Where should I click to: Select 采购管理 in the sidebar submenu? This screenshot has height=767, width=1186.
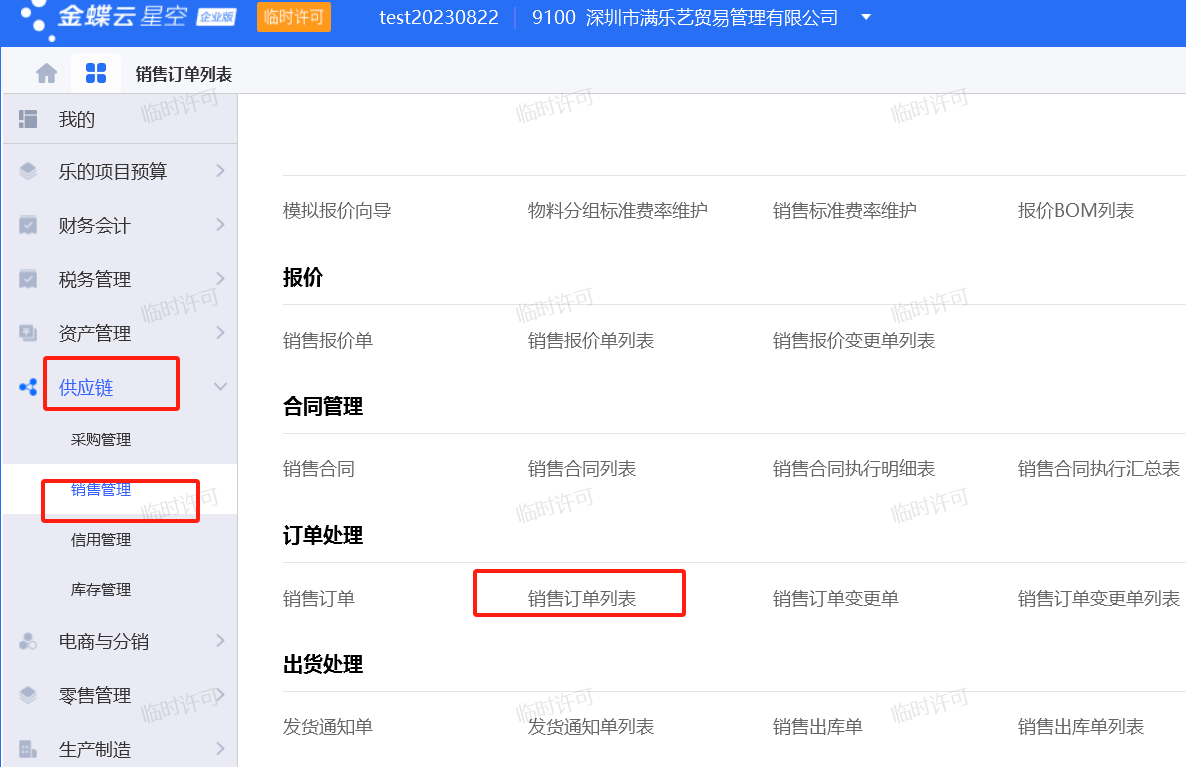point(101,440)
